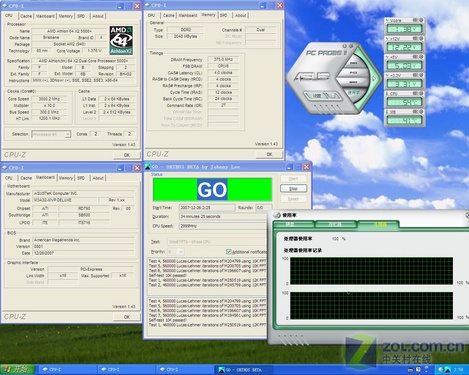Activate the GO - ORTHOS BETA taskbar button

pyautogui.click(x=244, y=370)
